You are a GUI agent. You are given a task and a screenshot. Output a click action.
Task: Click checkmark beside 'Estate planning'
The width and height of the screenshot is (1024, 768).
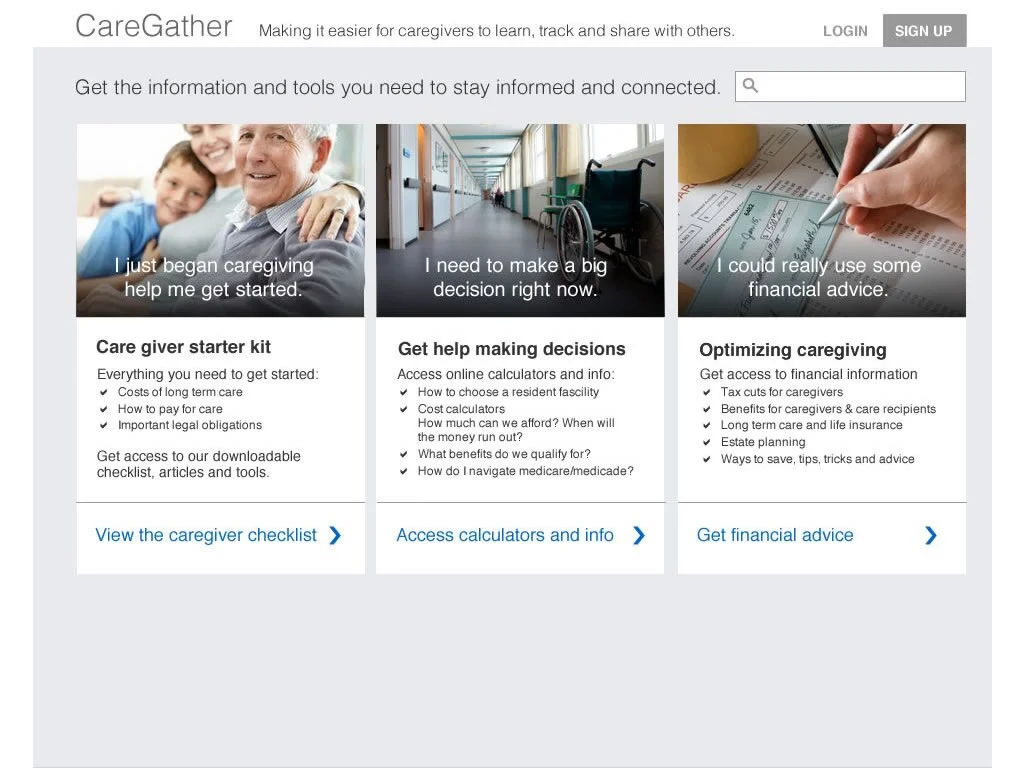707,442
